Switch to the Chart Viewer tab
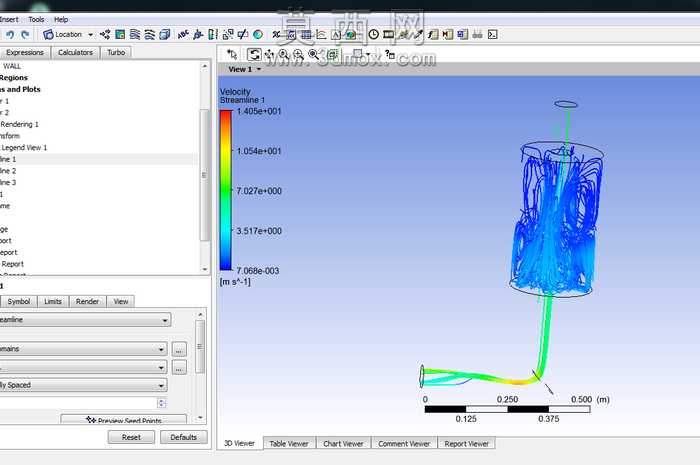 pyautogui.click(x=343, y=443)
